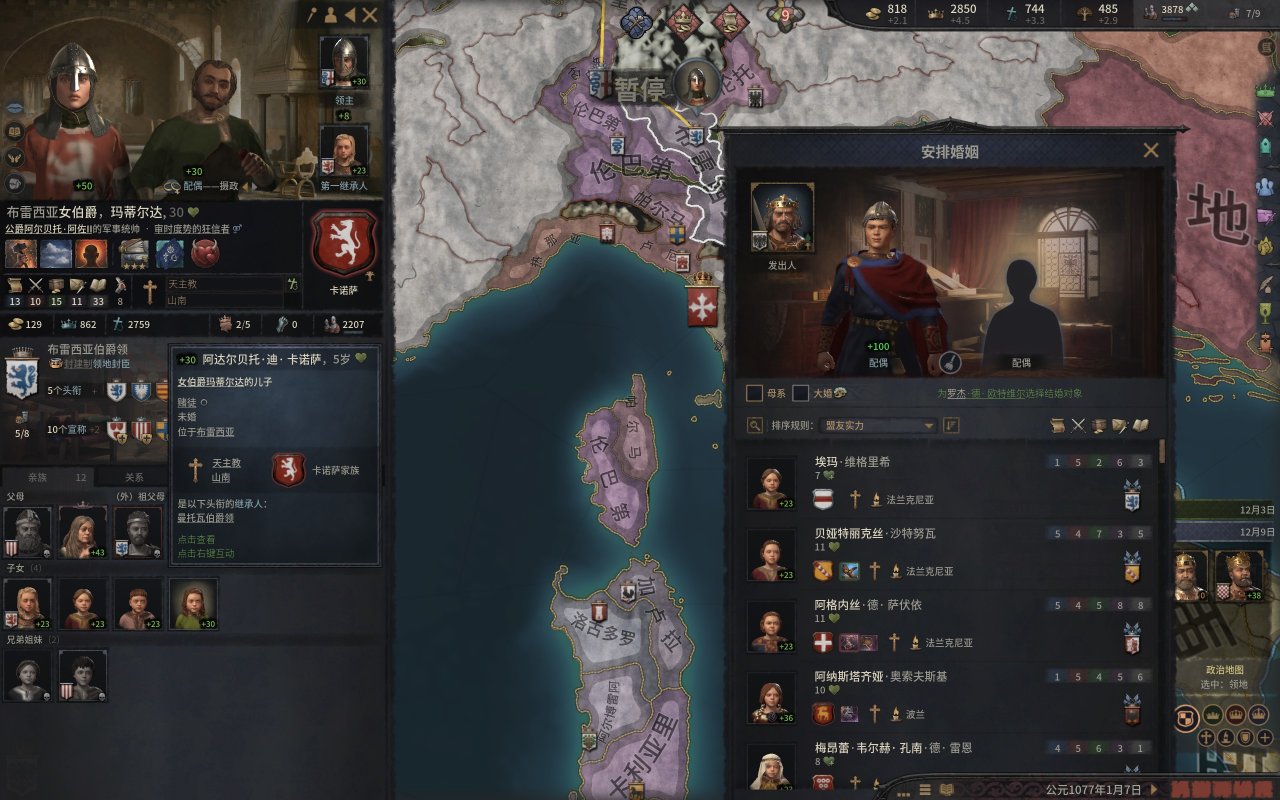Image resolution: width=1280 pixels, height=800 pixels.
Task: Filter candidates by learning book icon
Action: (1141, 425)
